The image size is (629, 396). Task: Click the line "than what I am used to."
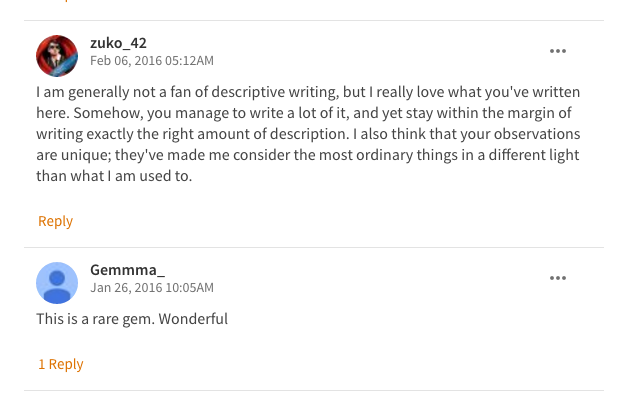point(114,176)
